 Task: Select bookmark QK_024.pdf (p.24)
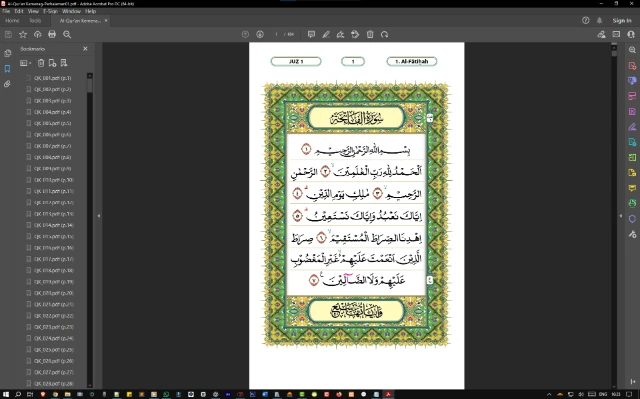[54, 338]
